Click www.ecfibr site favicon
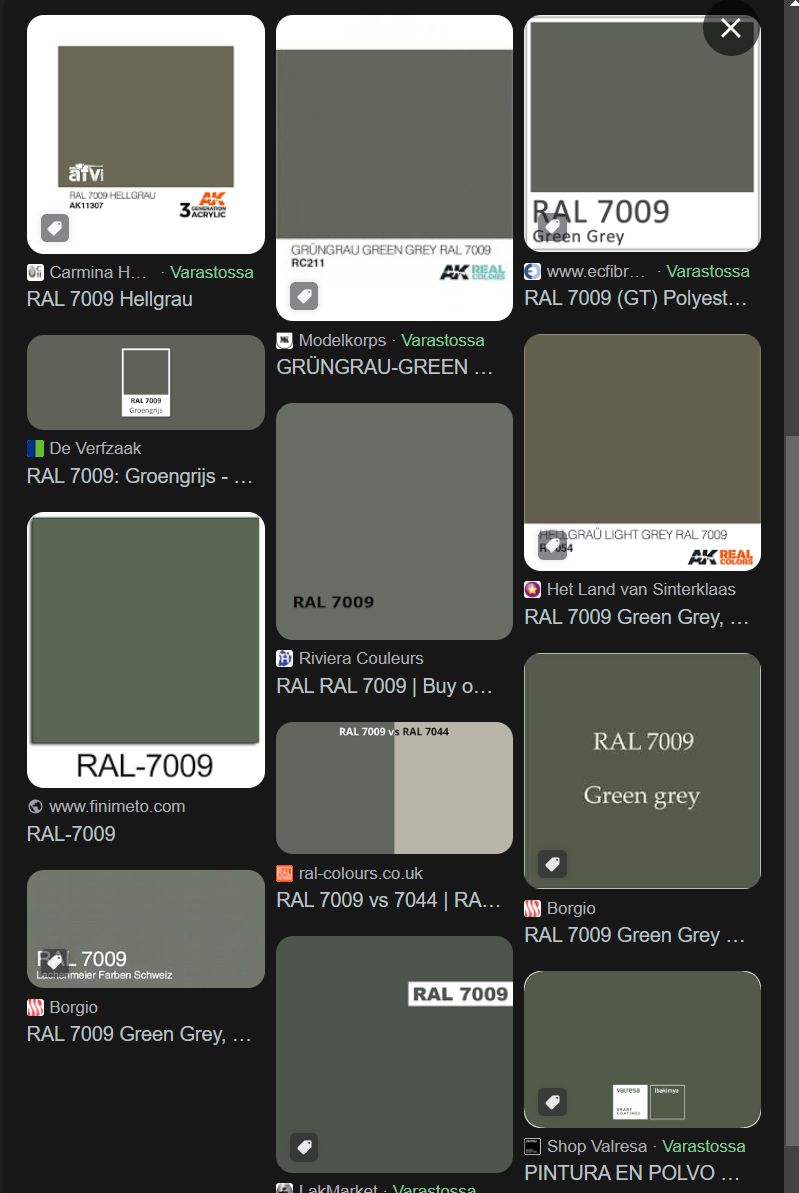The height and width of the screenshot is (1193, 799). 532,271
